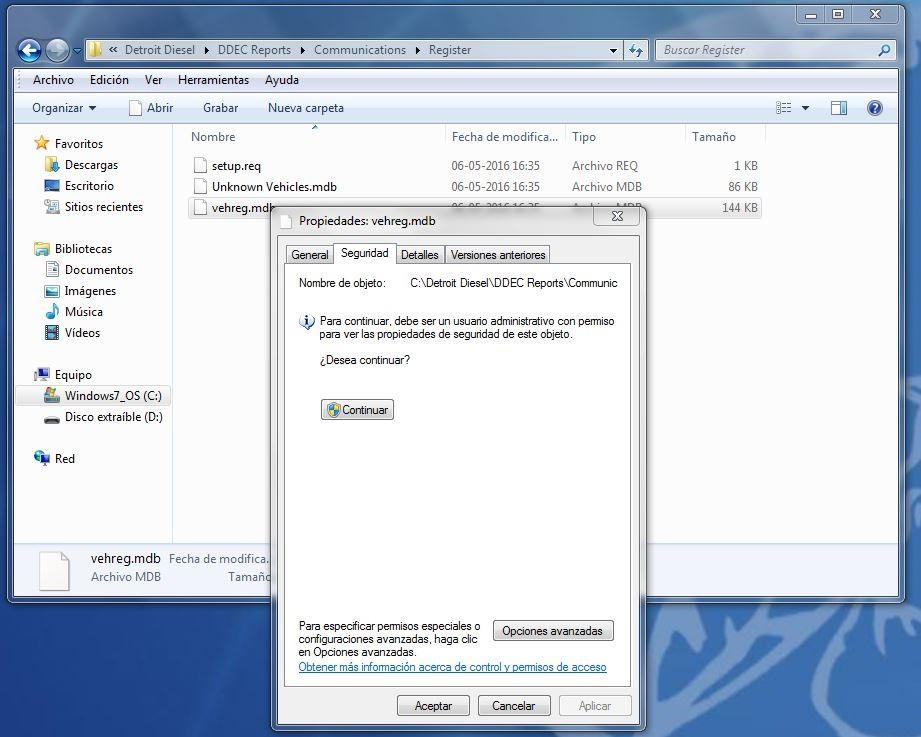This screenshot has width=921, height=737.
Task: Sort by the Nombre column header
Action: [315, 137]
